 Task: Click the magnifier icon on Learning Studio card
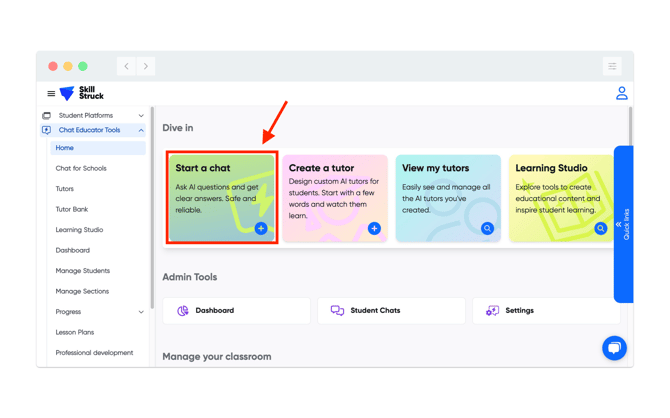point(600,229)
